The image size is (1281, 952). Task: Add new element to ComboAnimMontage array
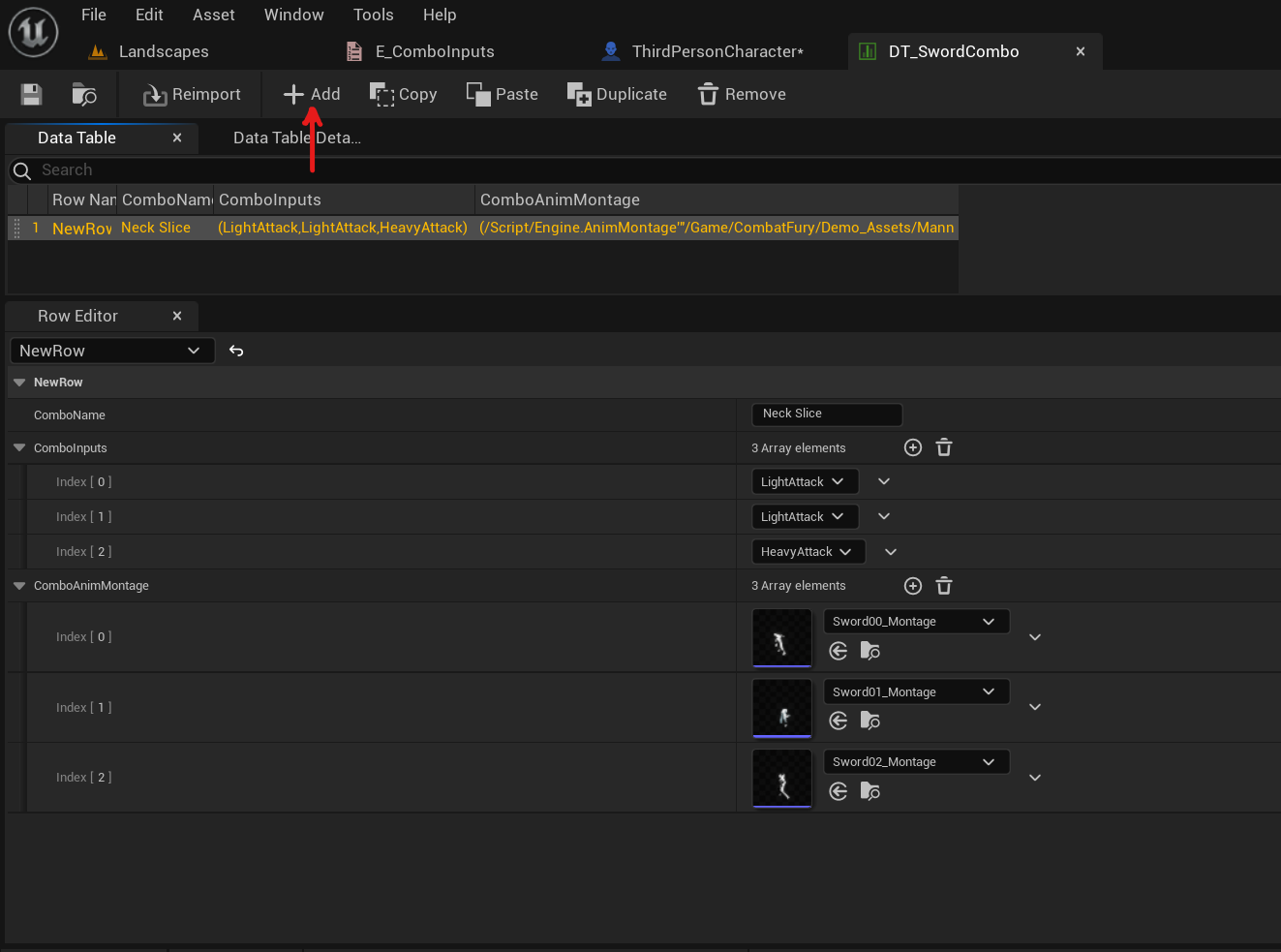pyautogui.click(x=912, y=586)
